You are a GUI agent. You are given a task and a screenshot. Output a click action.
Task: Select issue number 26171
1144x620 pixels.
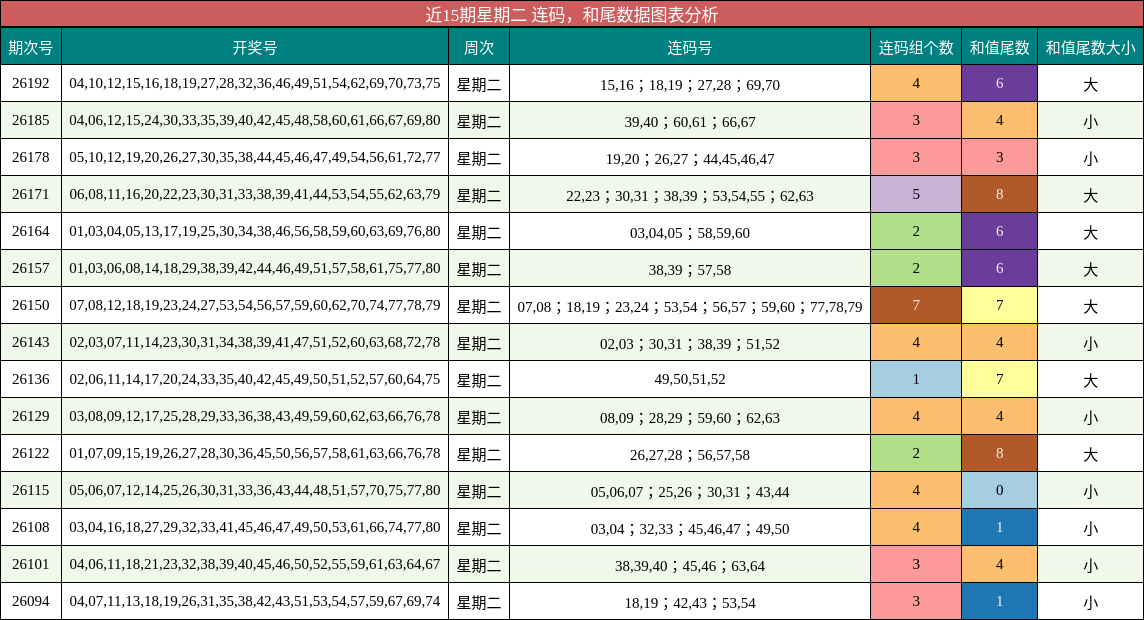31,195
